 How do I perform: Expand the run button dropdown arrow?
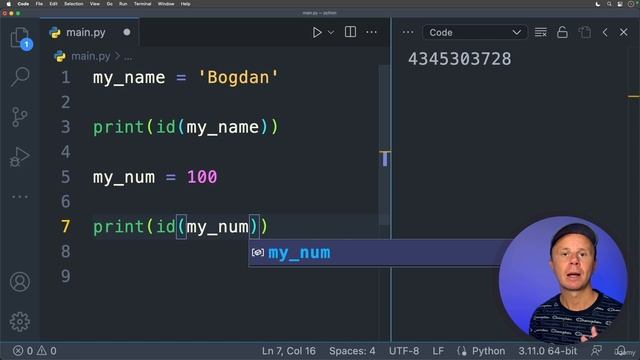point(331,32)
